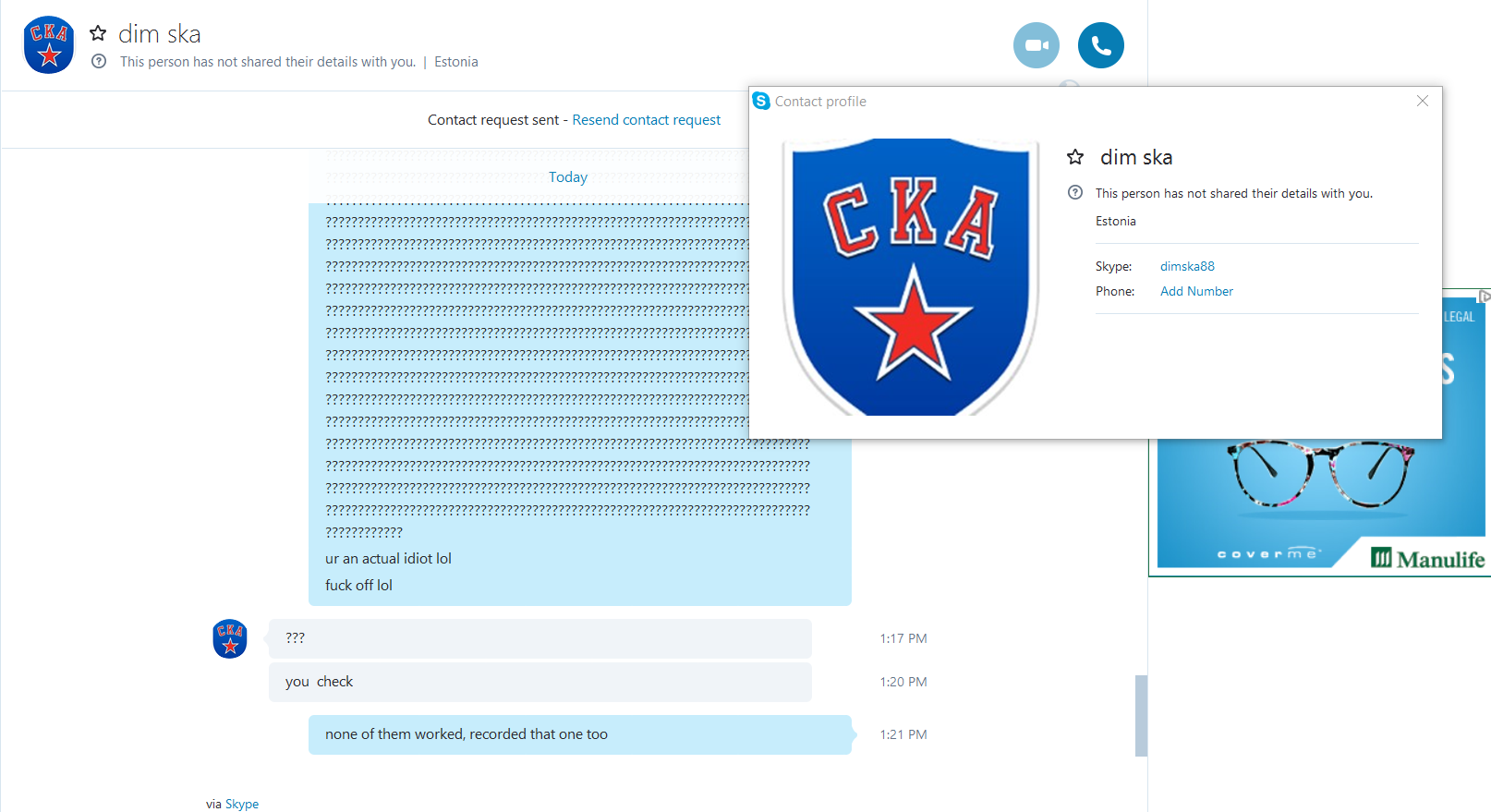
Task: Click the help icon beside header details notice
Action: (x=99, y=62)
